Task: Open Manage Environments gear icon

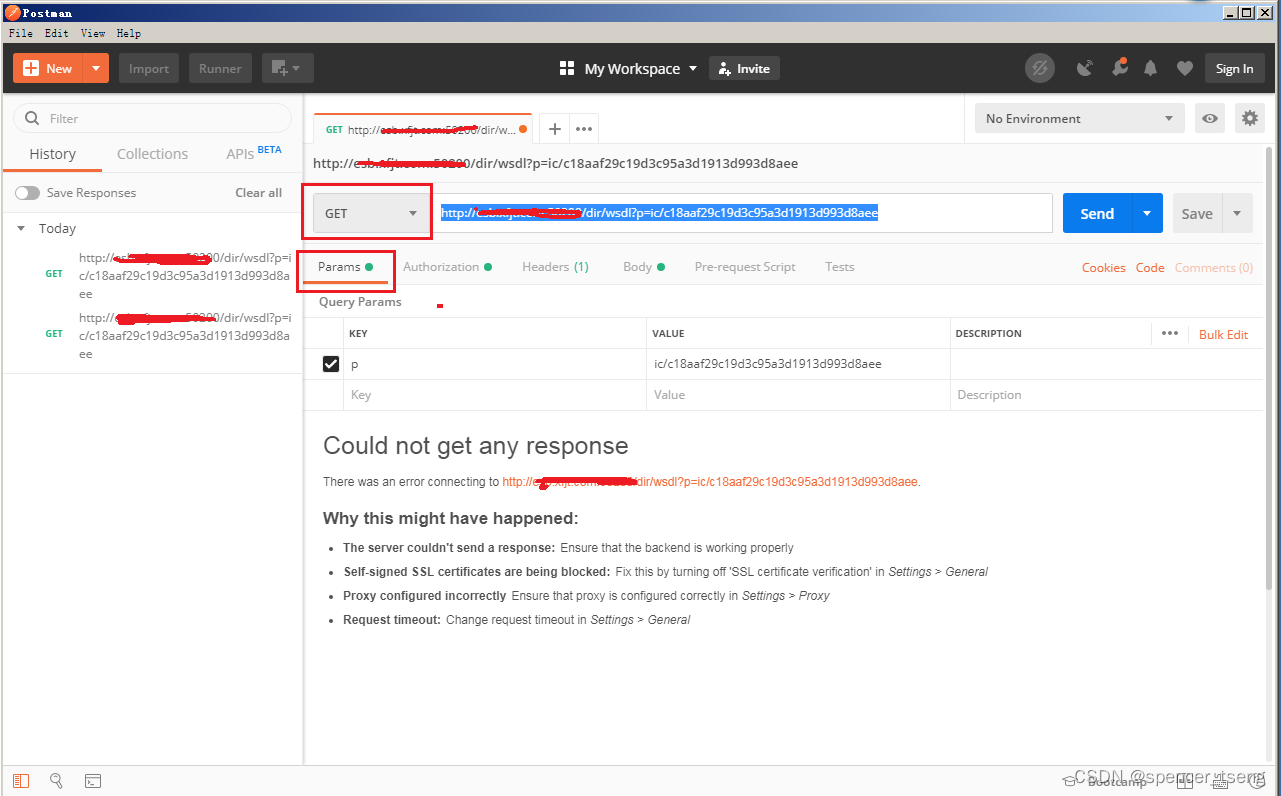Action: point(1250,118)
